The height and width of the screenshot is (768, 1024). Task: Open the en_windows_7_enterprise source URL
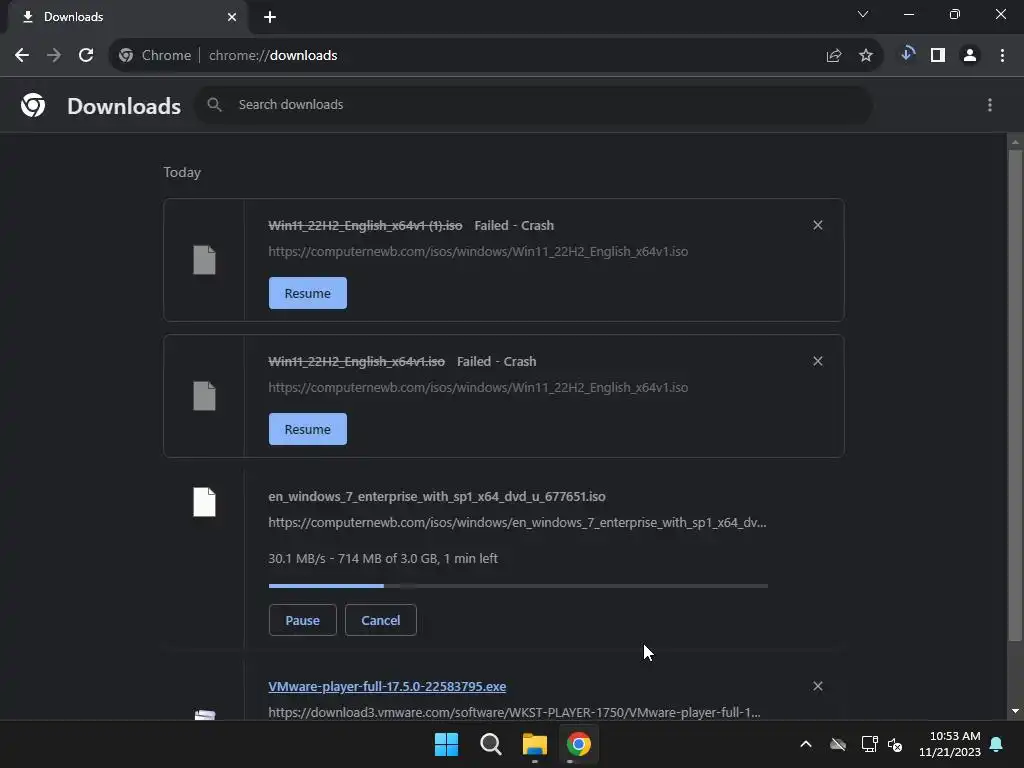pyautogui.click(x=517, y=522)
